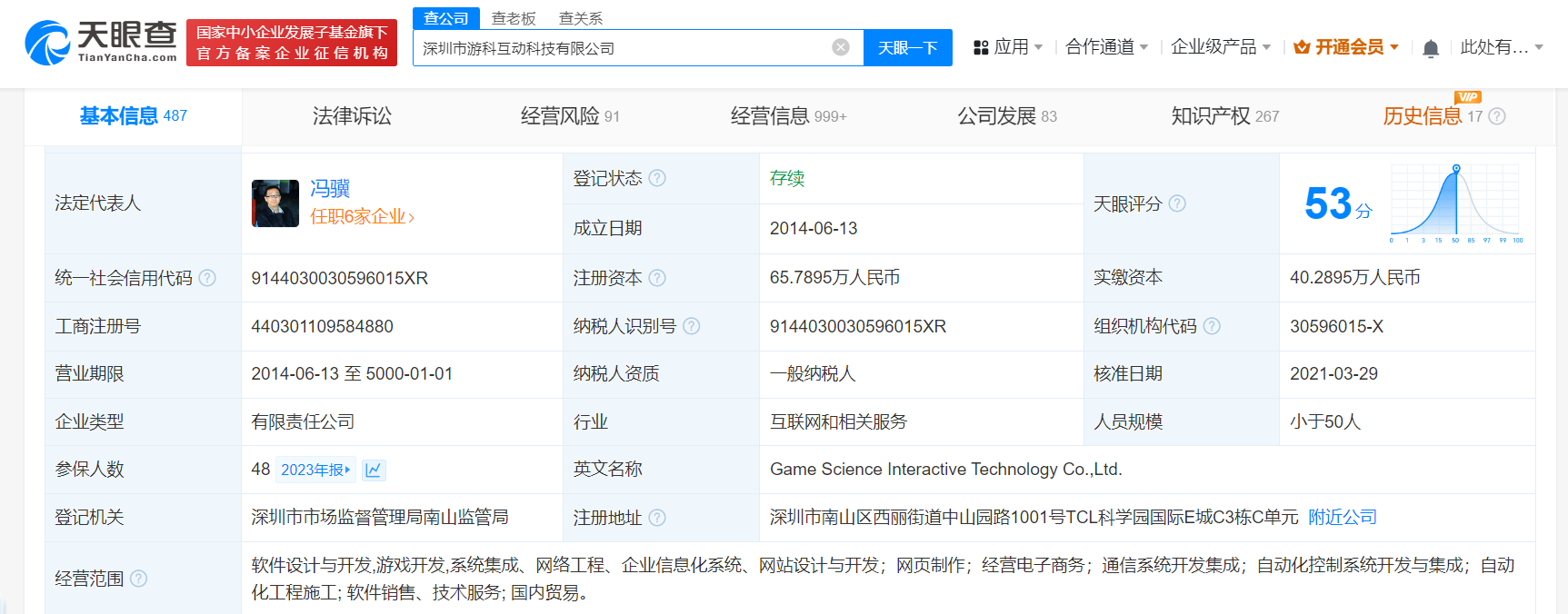1568x614 pixels.
Task: Switch to the 查老板 search tab
Action: pos(514,18)
